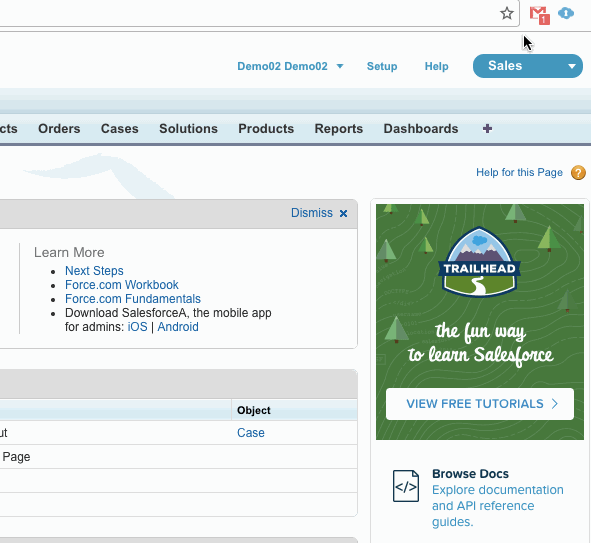Click the Android download link
This screenshot has width=591, height=543.
(178, 327)
